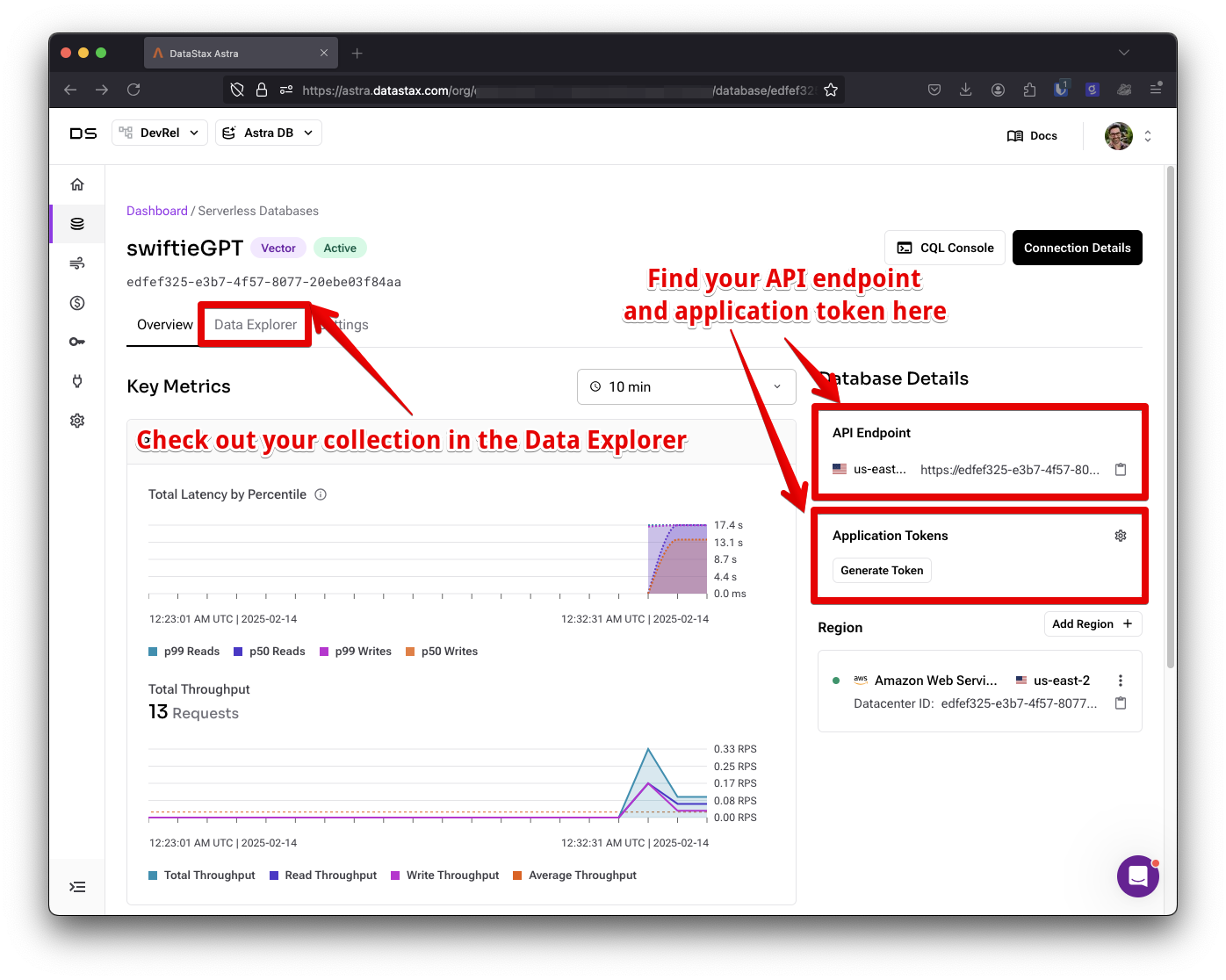This screenshot has height=980, width=1226.
Task: Open the Astra DB product dropdown
Action: click(x=269, y=133)
